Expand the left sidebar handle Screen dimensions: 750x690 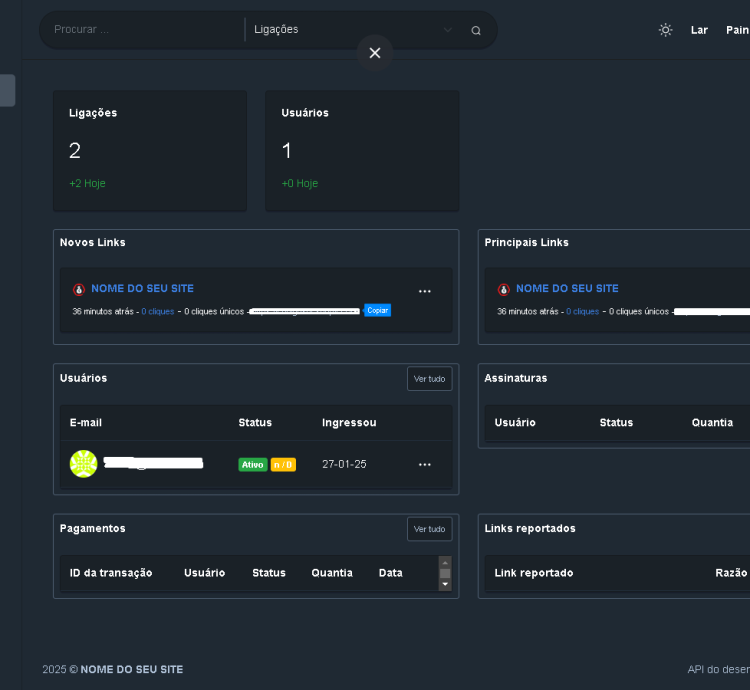tap(7, 90)
